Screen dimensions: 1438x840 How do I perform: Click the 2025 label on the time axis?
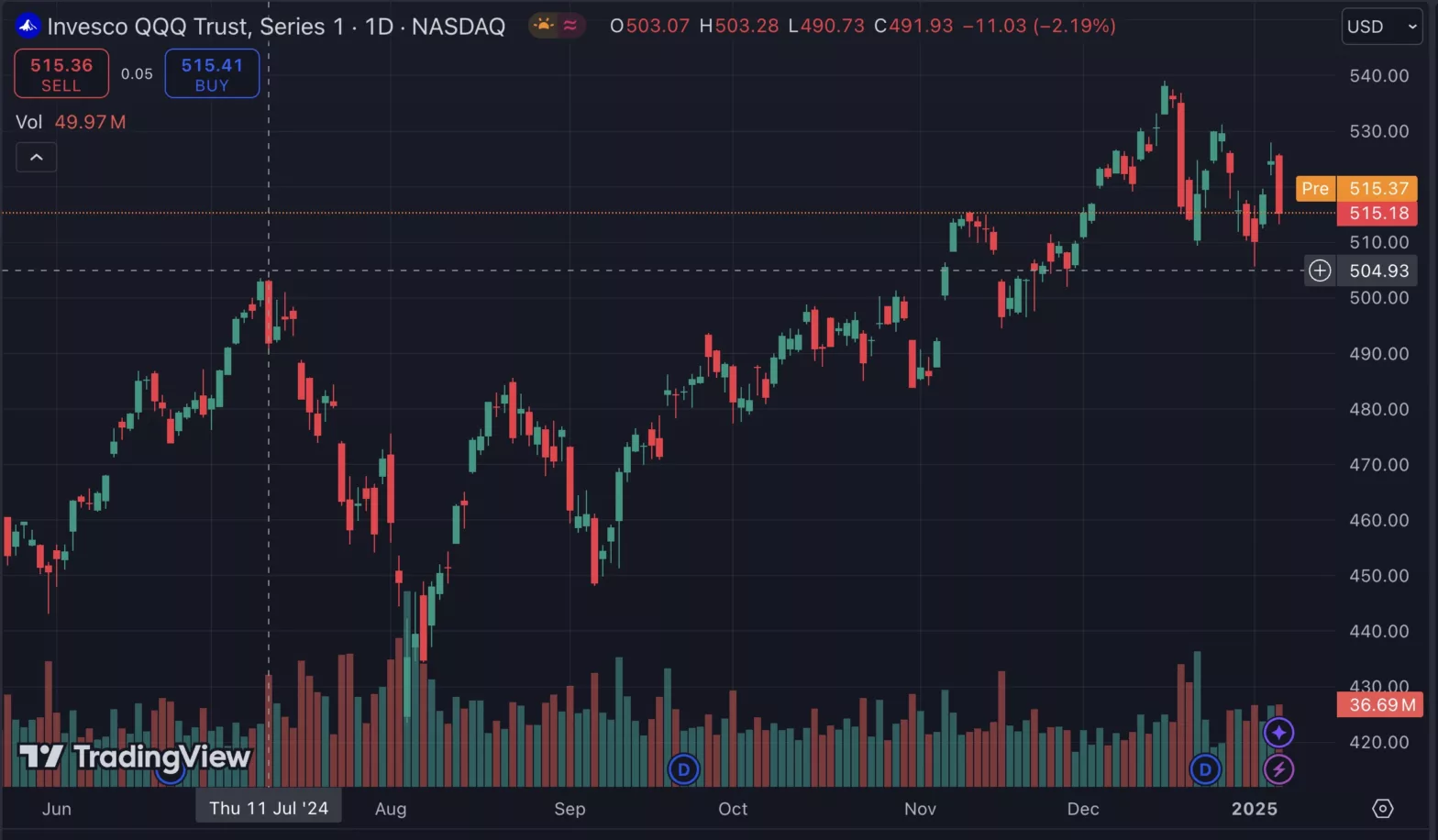pos(1254,809)
